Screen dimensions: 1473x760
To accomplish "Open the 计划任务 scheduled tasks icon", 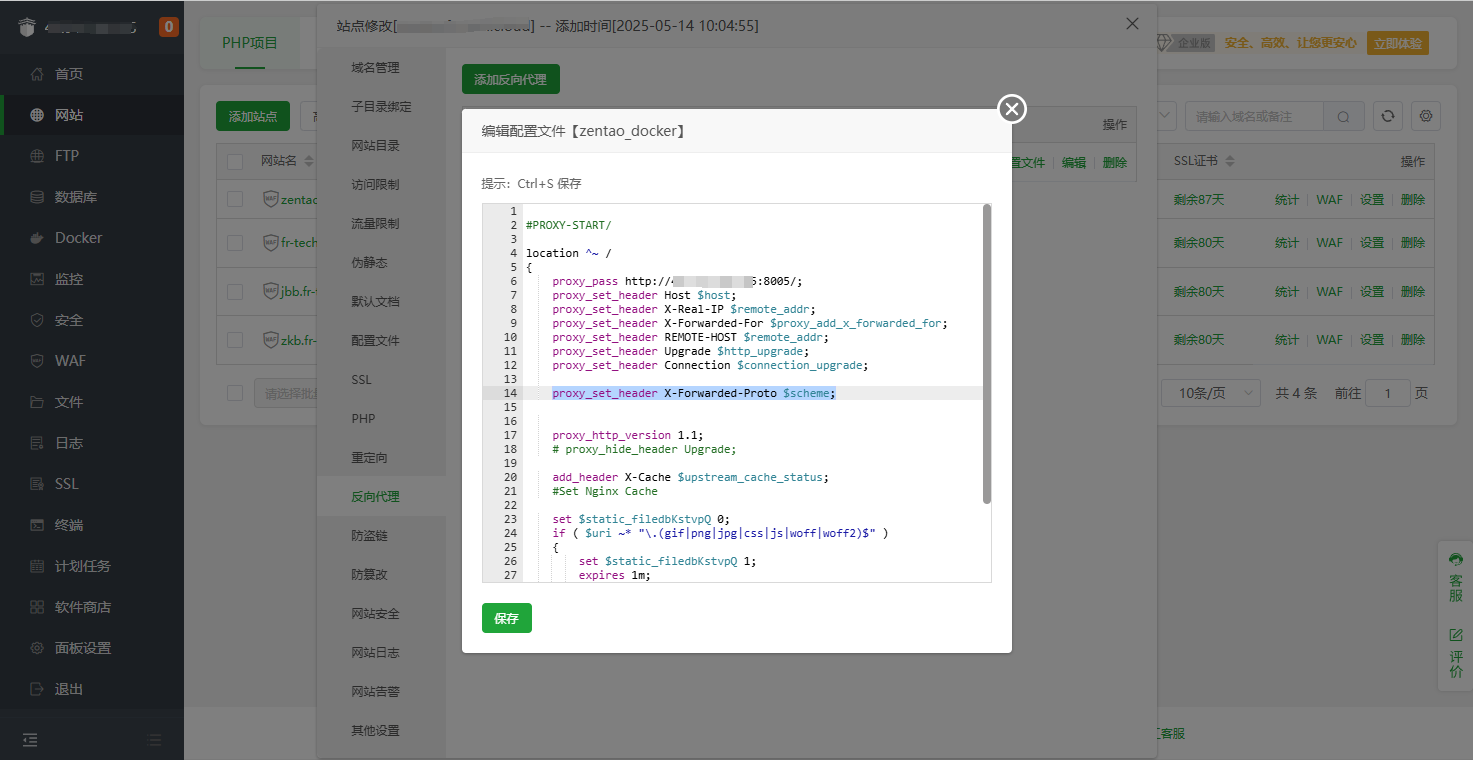I will click(x=37, y=566).
